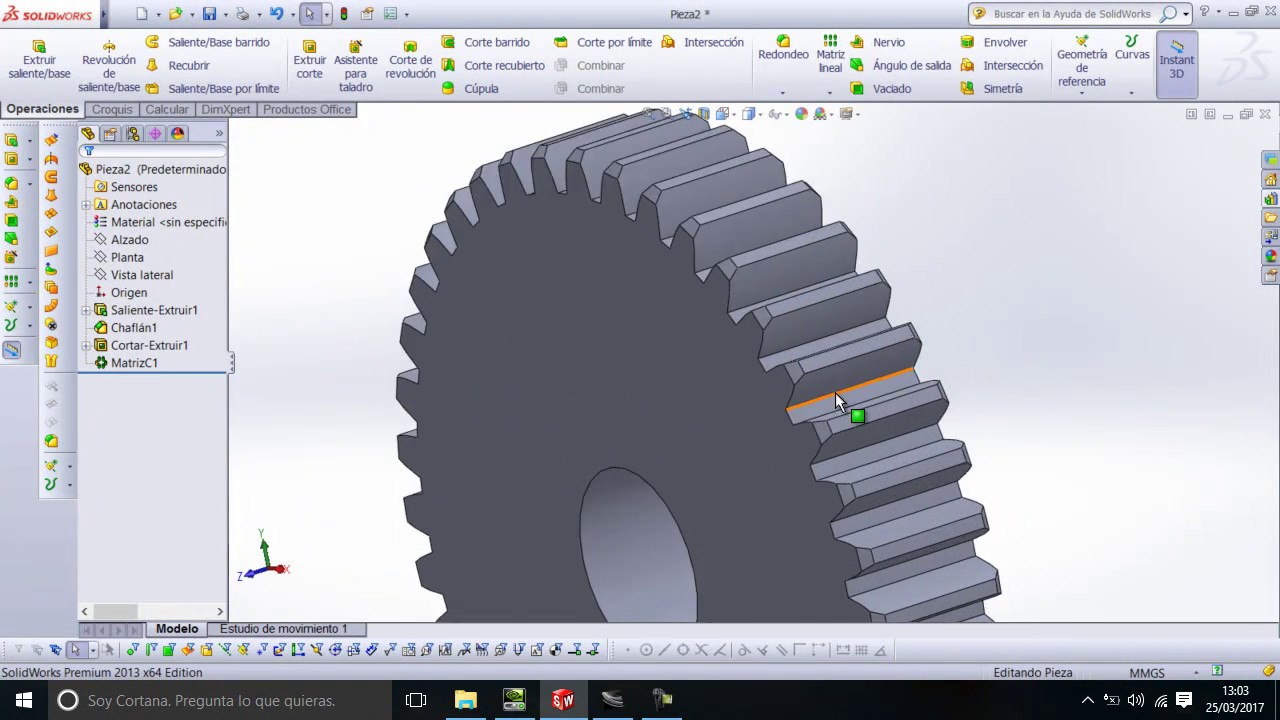Click SolidWorks taskbar icon
1280x720 pixels.
click(x=563, y=700)
